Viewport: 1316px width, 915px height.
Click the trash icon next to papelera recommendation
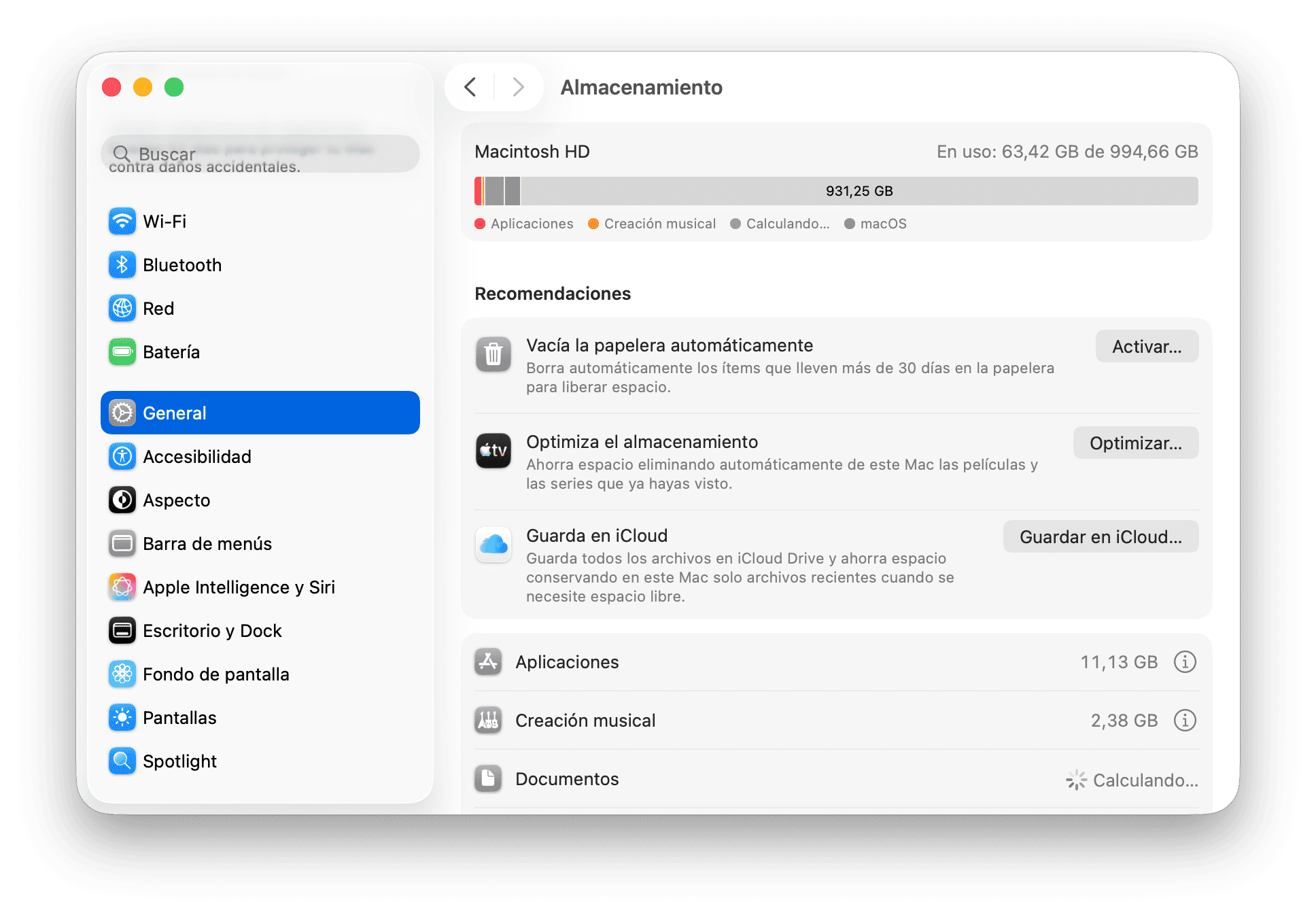point(493,354)
